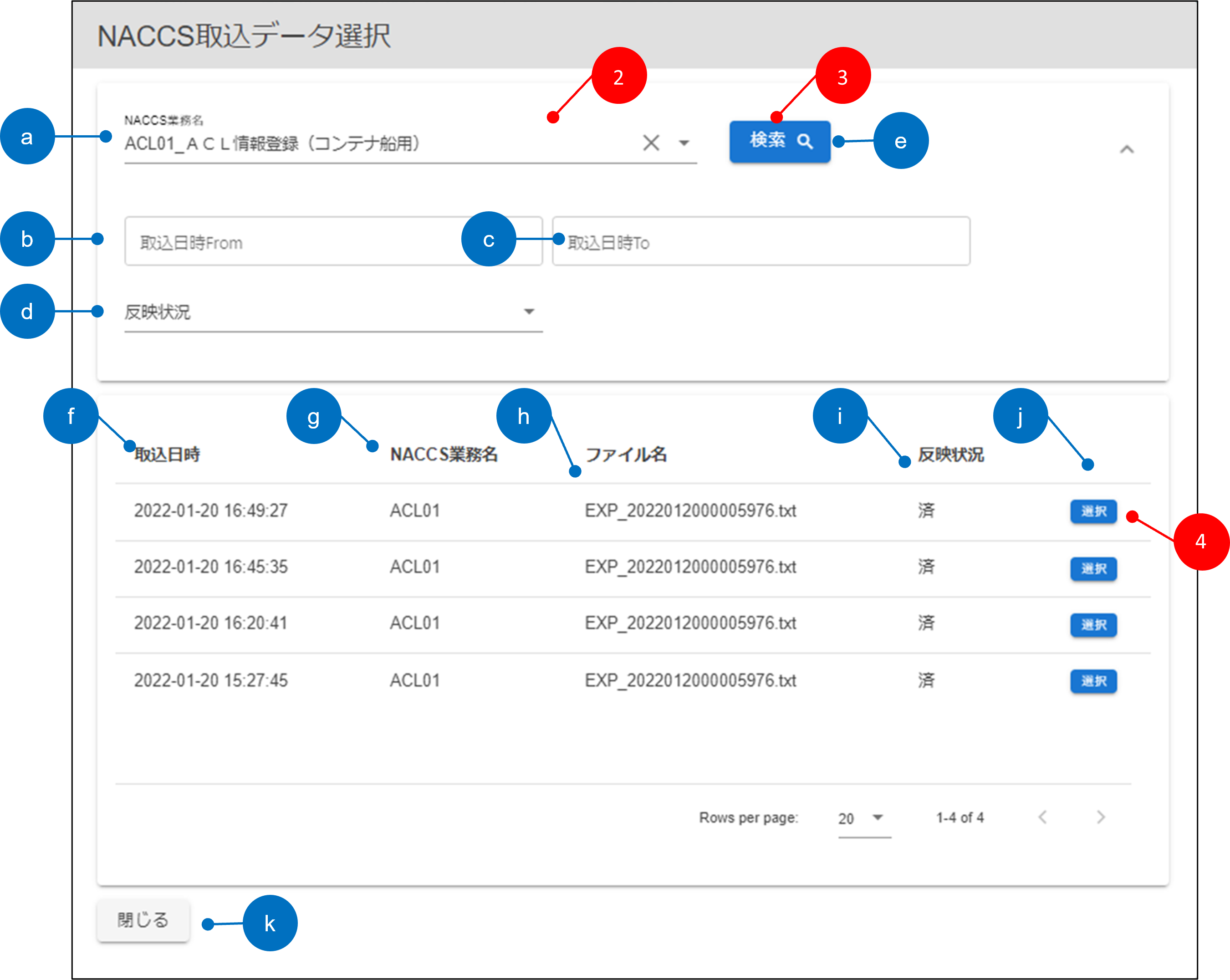Screen dimensions: 1230x980
Task: Open the NACCS業務名 dropdown arrow
Action: click(x=684, y=143)
